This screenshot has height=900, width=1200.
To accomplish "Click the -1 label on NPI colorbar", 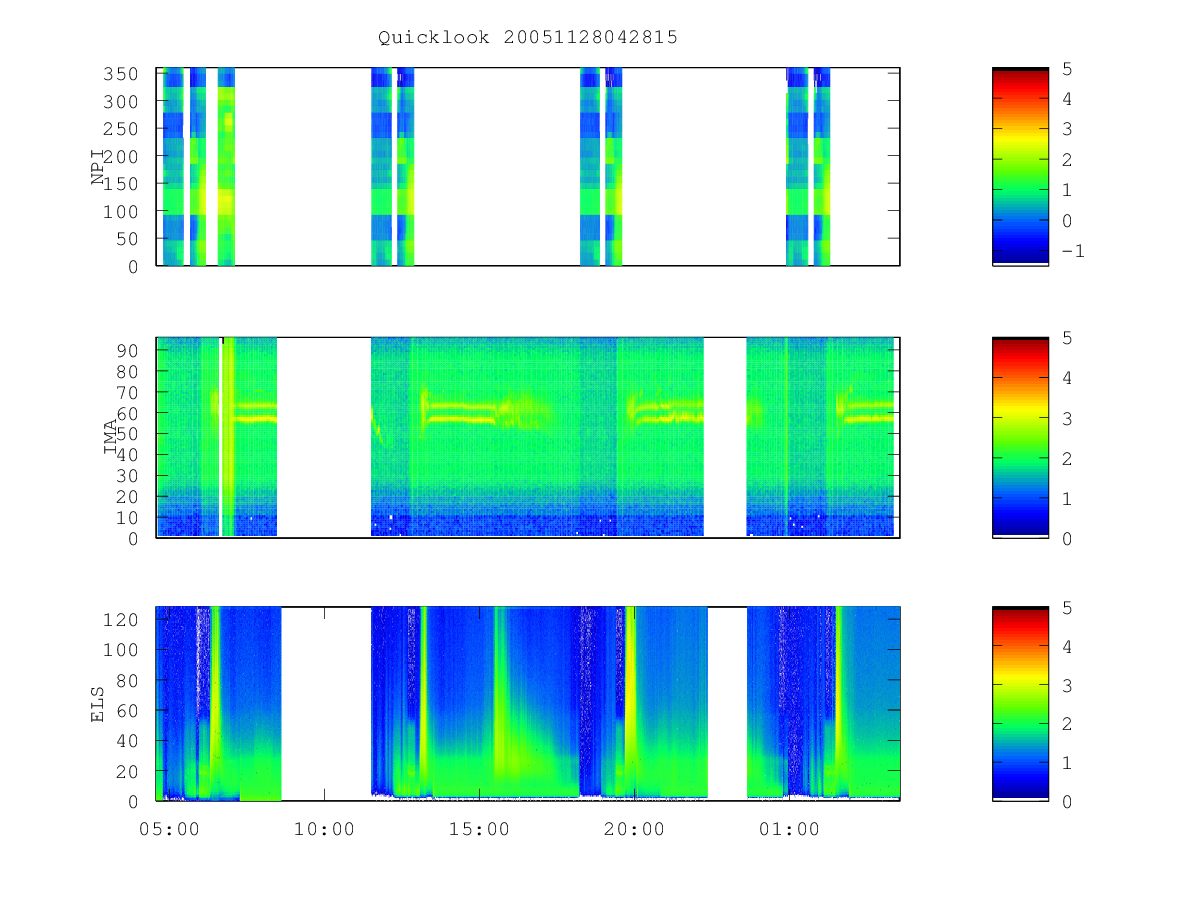I will click(1072, 251).
